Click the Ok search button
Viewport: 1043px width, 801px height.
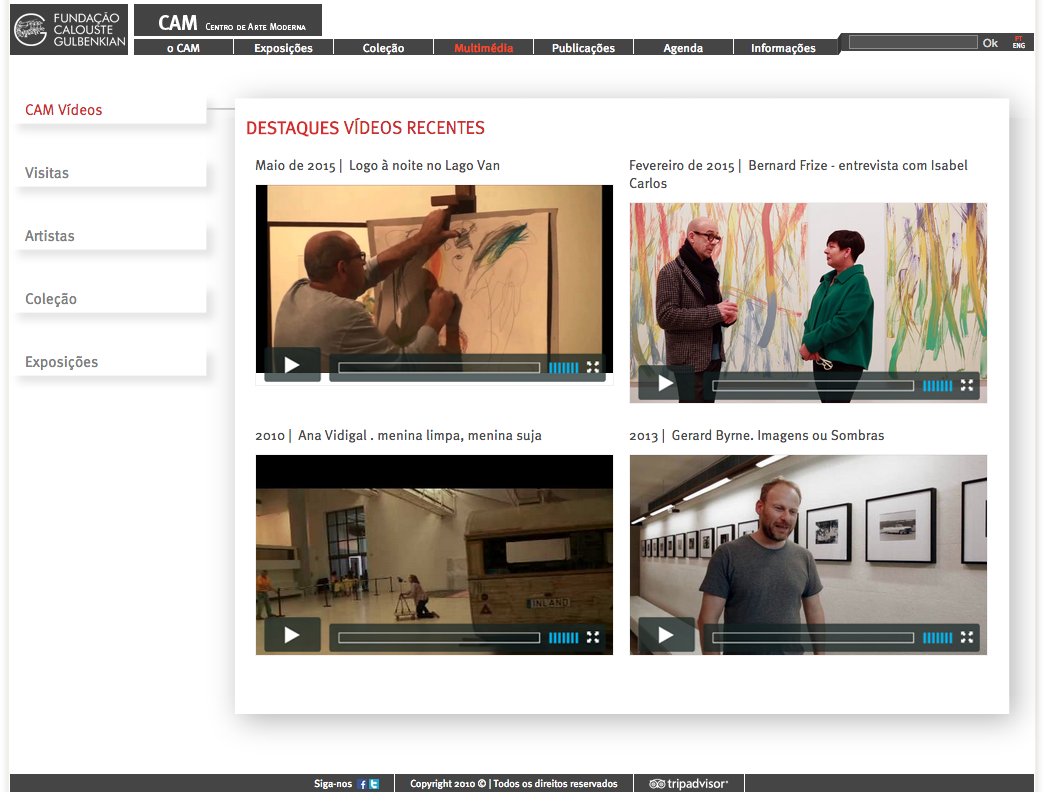click(x=990, y=43)
